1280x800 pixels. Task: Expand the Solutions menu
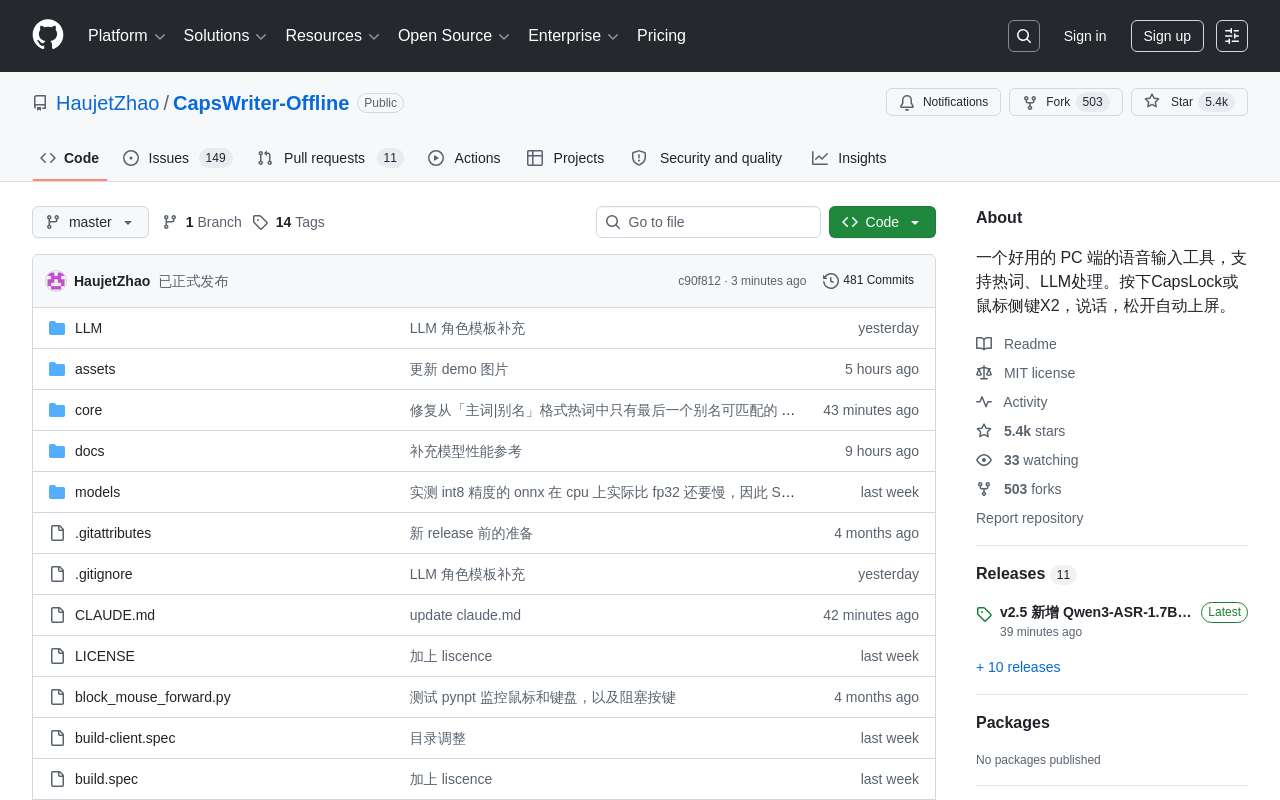tap(225, 36)
